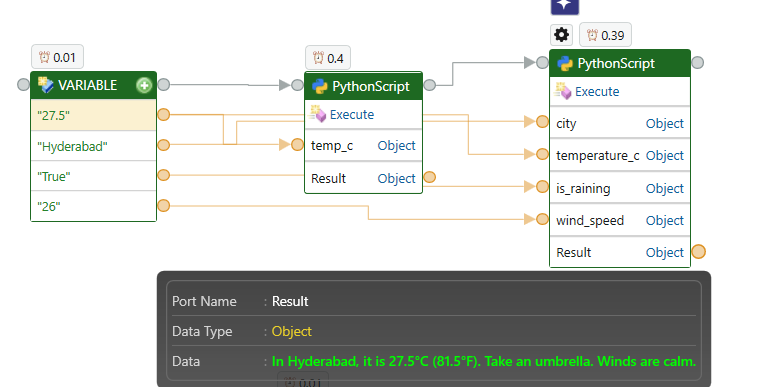Click the Object type of wind_speed row
769x387 pixels.
click(x=665, y=221)
